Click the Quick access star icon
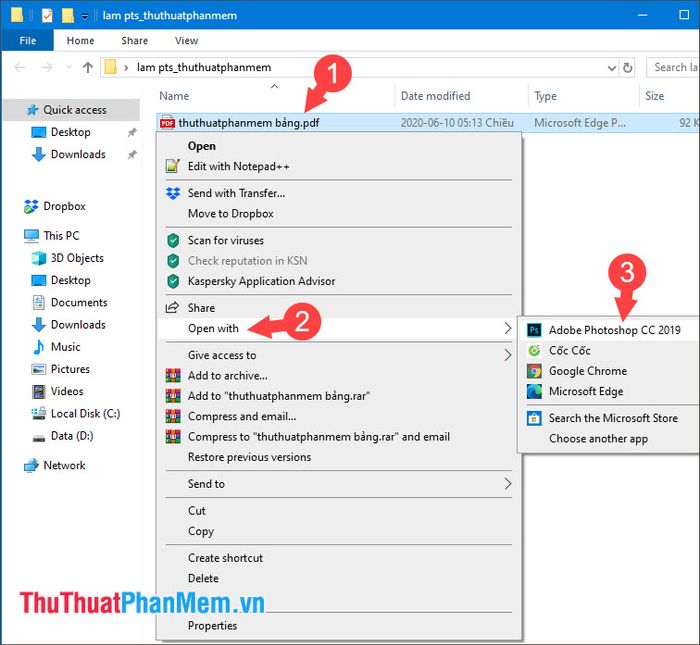This screenshot has height=645, width=700. [x=32, y=110]
